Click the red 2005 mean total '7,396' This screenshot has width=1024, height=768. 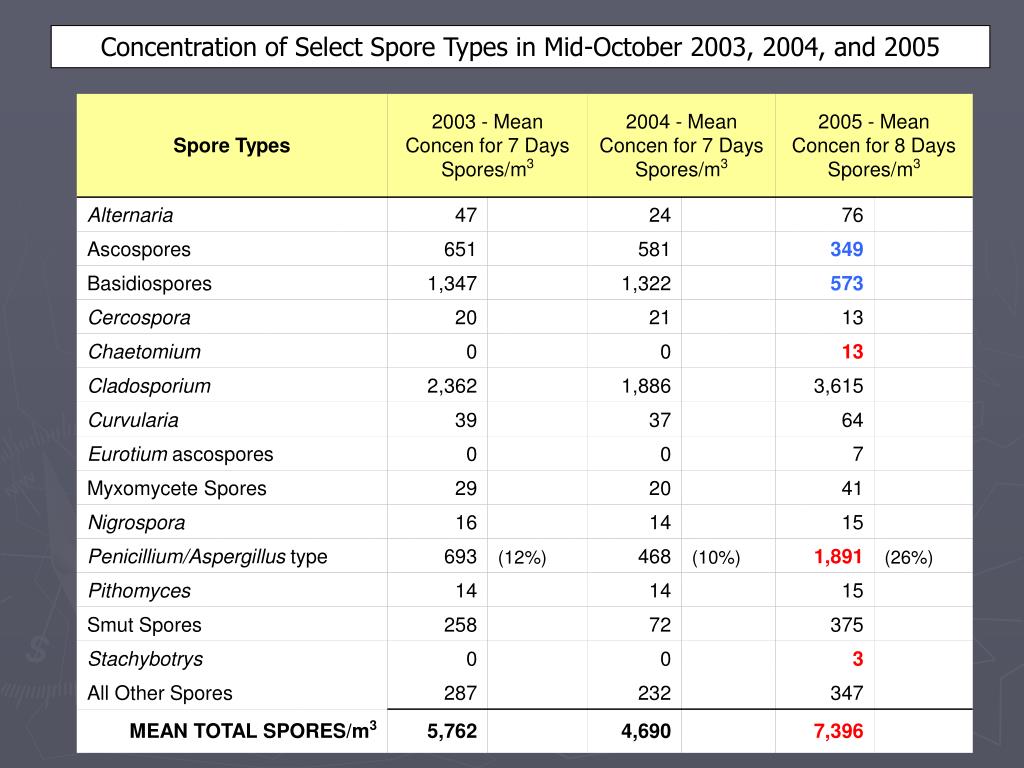(839, 731)
